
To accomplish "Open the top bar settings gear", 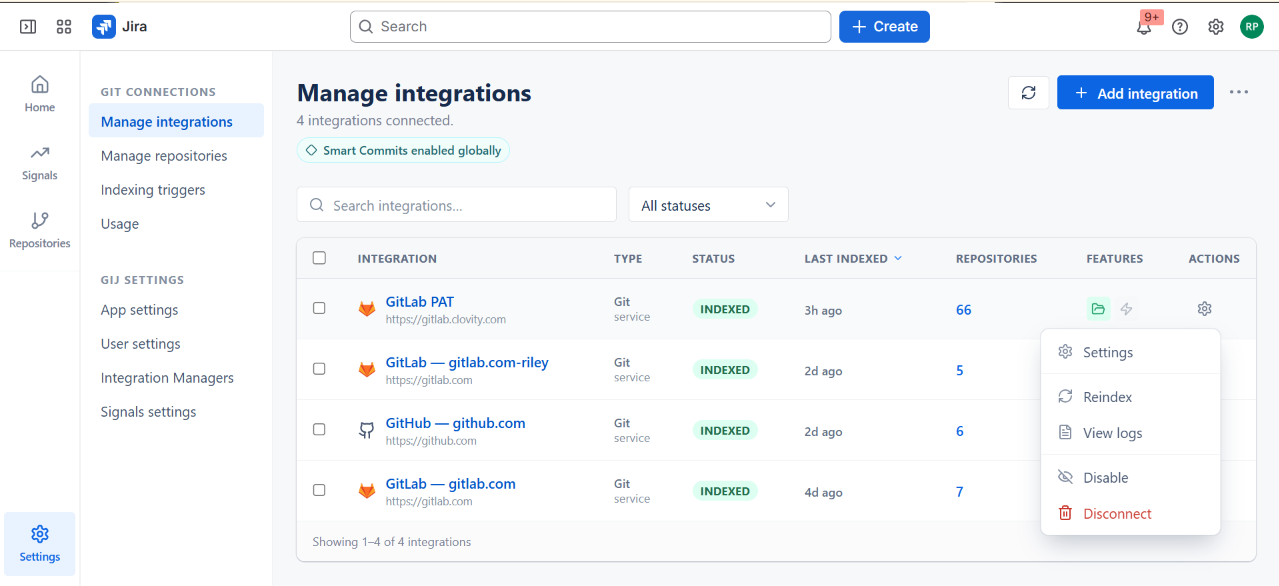I will [x=1216, y=27].
